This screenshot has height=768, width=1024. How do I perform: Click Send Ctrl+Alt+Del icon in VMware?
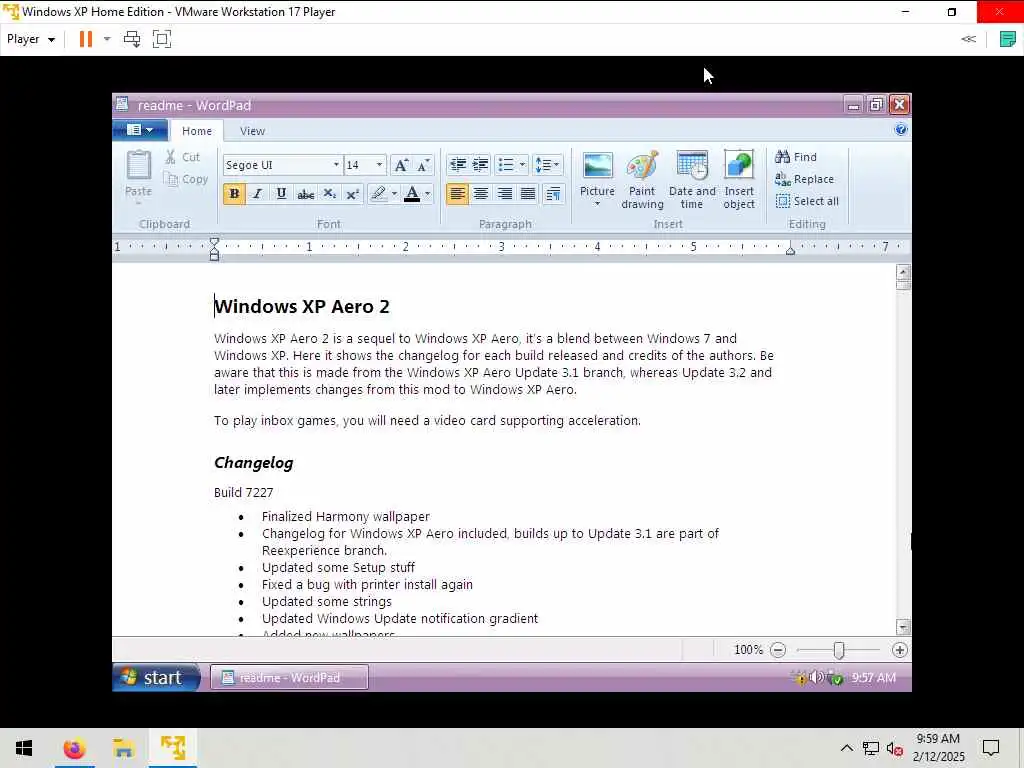[x=132, y=39]
